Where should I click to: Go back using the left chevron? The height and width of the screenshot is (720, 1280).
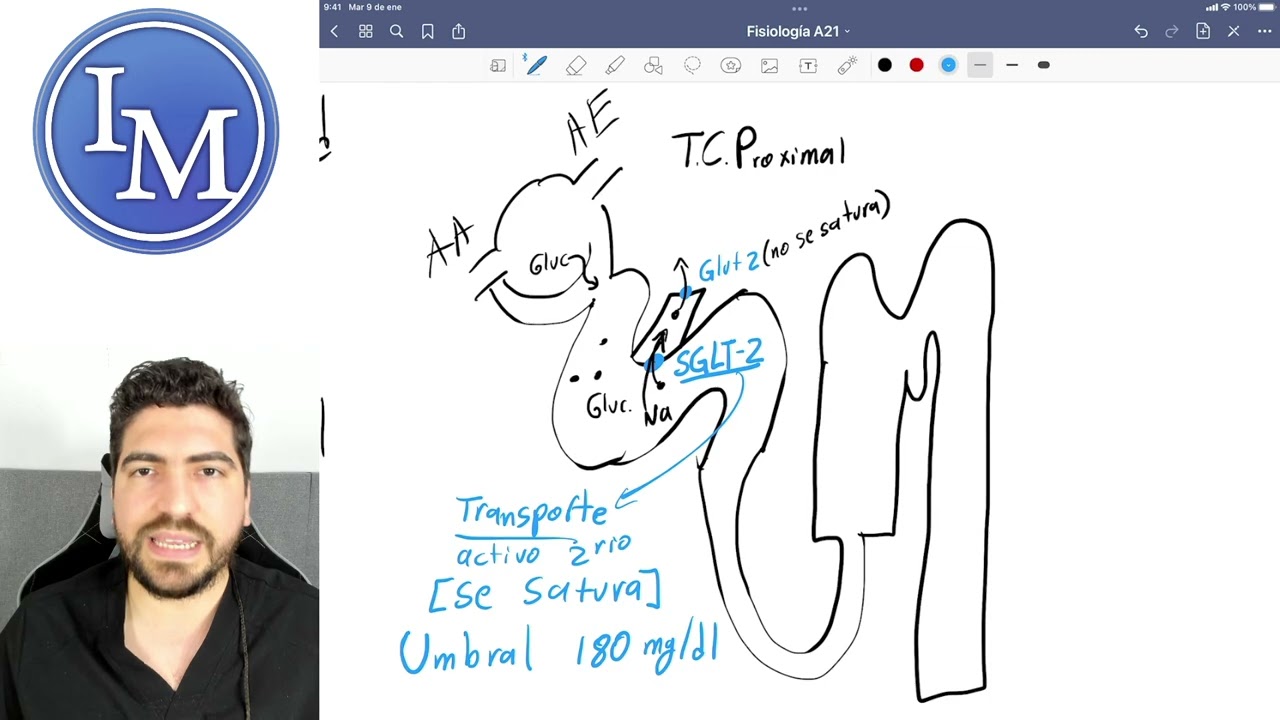click(334, 32)
